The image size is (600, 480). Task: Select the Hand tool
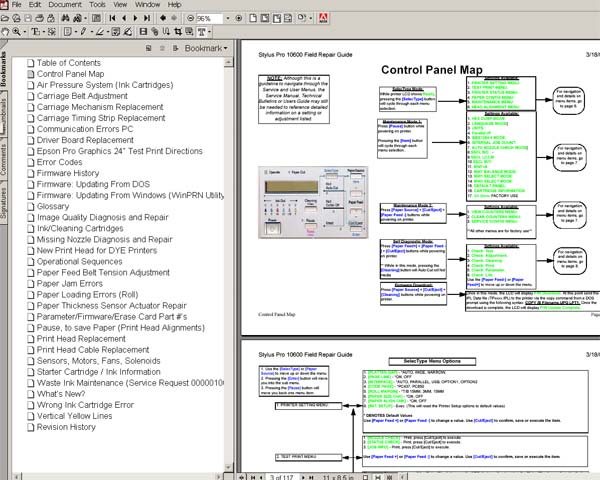(x=5, y=31)
